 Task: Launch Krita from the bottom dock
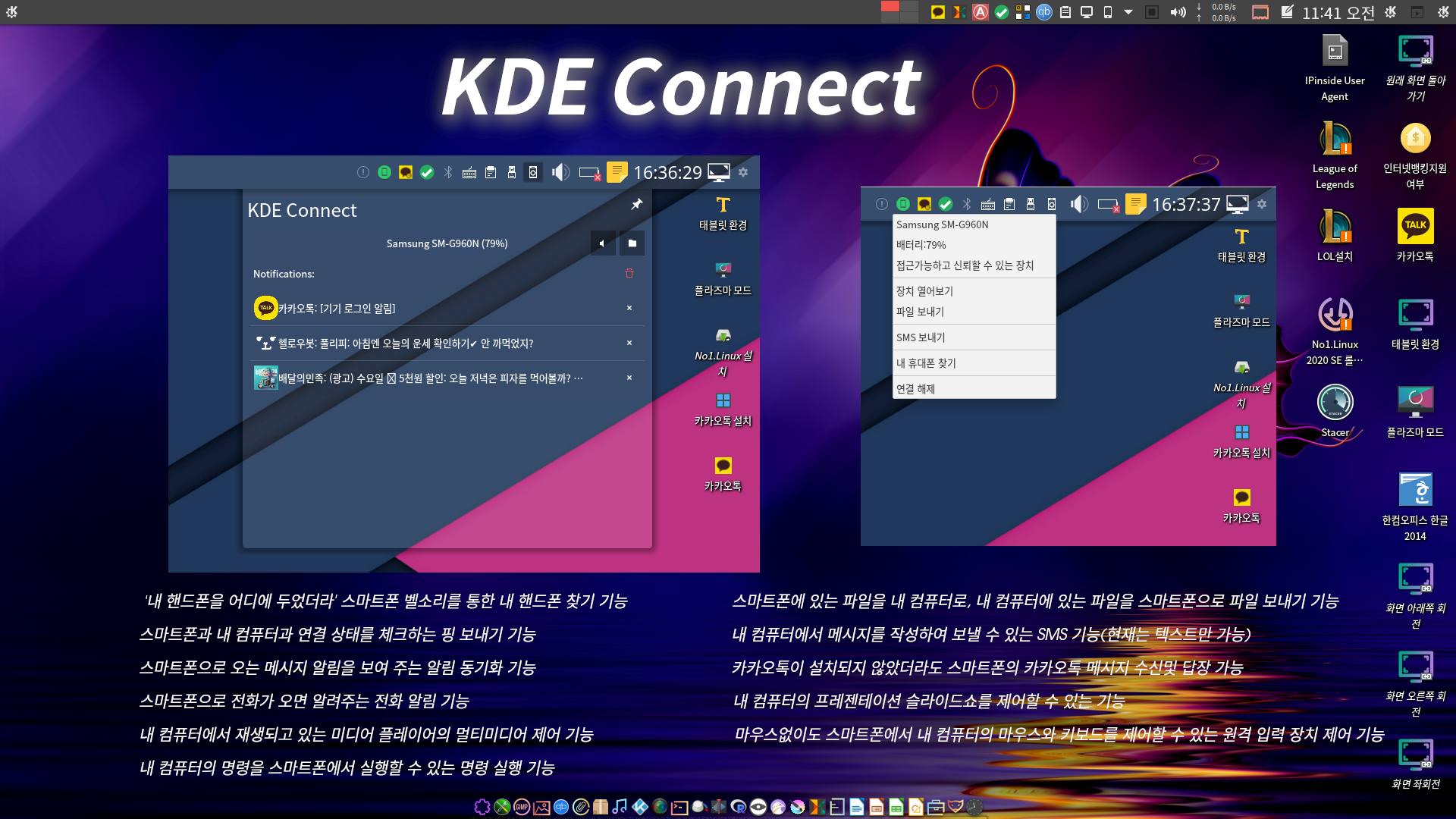pos(798,807)
